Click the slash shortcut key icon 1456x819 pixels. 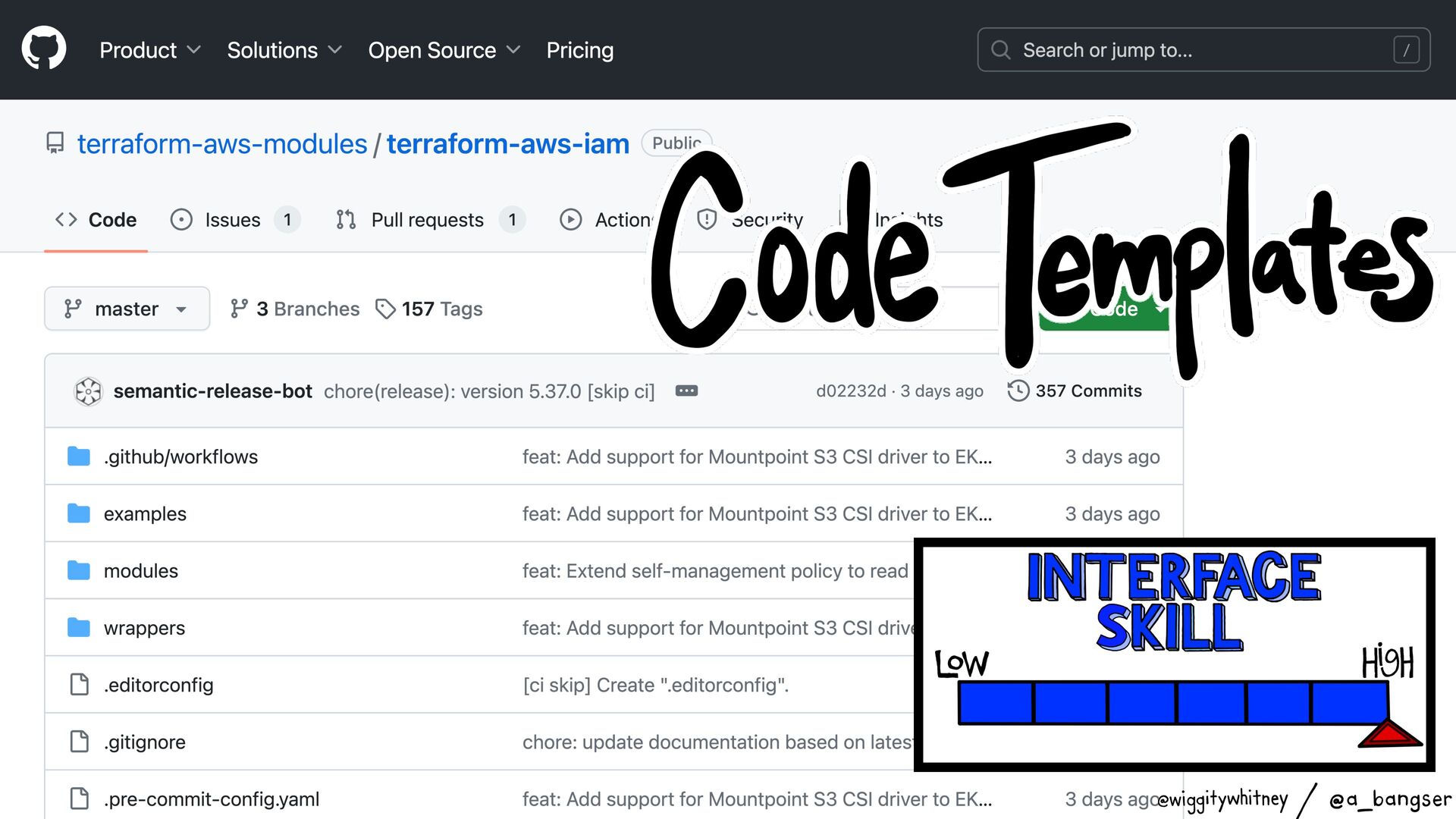coord(1406,50)
